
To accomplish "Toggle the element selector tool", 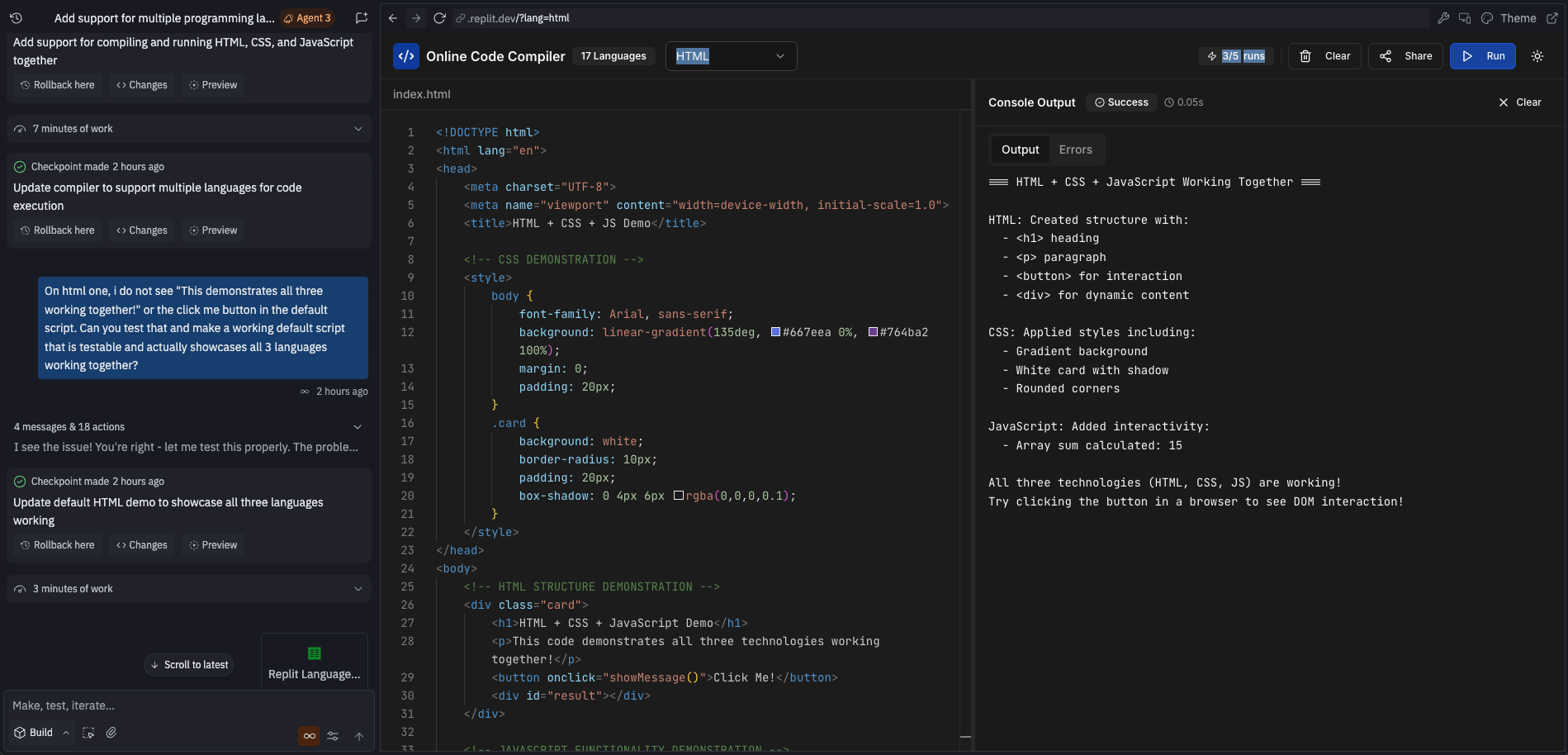I will (88, 734).
